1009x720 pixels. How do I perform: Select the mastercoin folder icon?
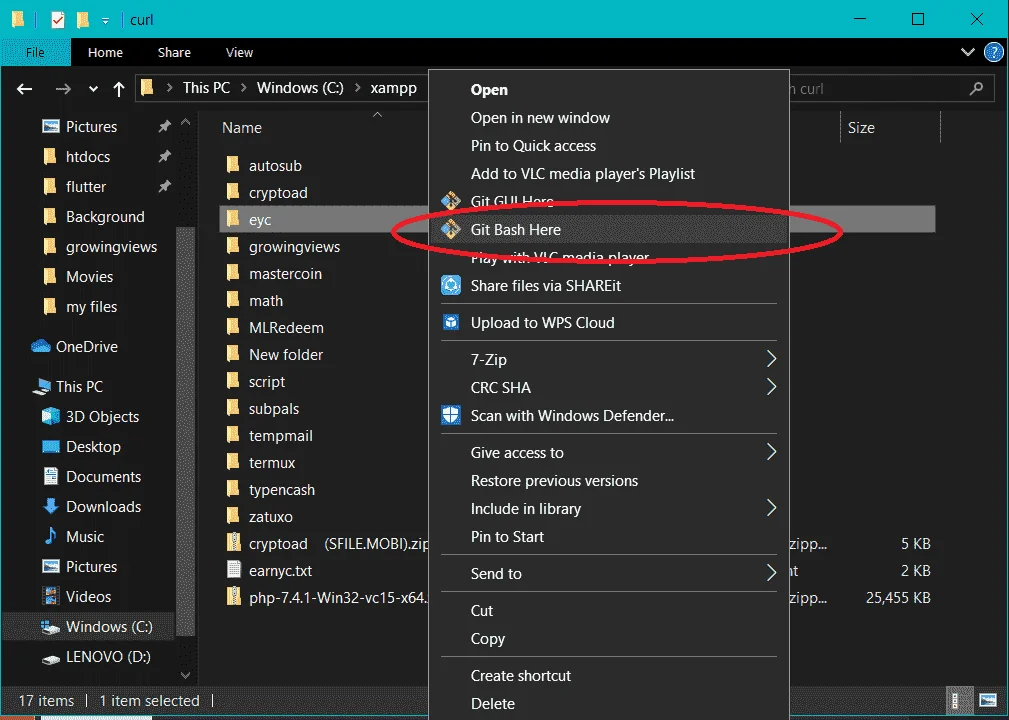(x=234, y=273)
